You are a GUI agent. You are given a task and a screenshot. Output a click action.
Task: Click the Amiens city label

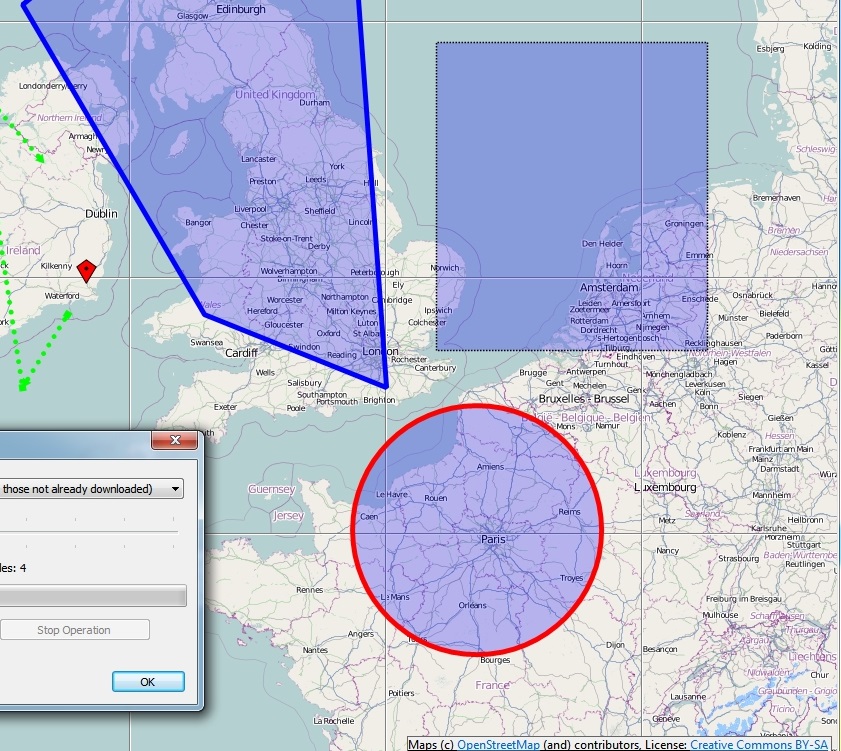(x=490, y=467)
